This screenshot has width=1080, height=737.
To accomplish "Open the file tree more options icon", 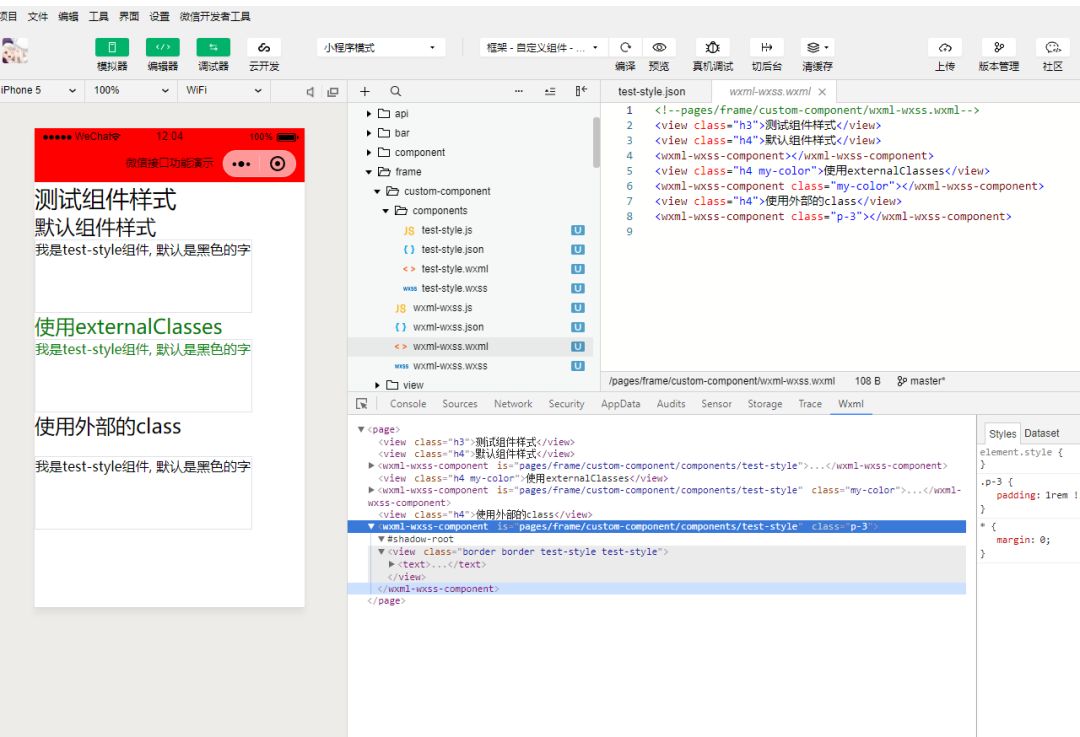I will (x=519, y=92).
